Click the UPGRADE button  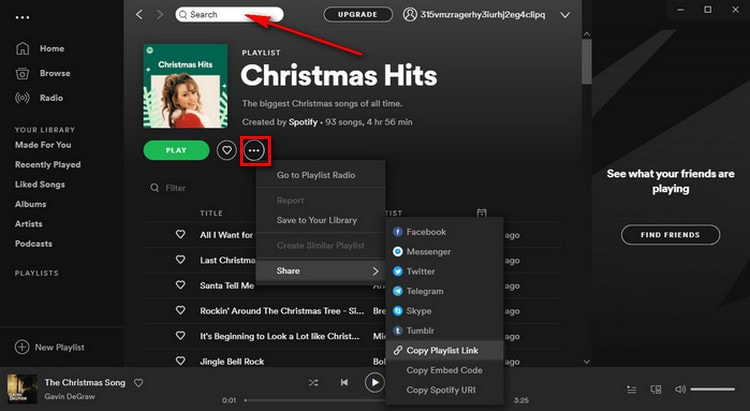358,14
